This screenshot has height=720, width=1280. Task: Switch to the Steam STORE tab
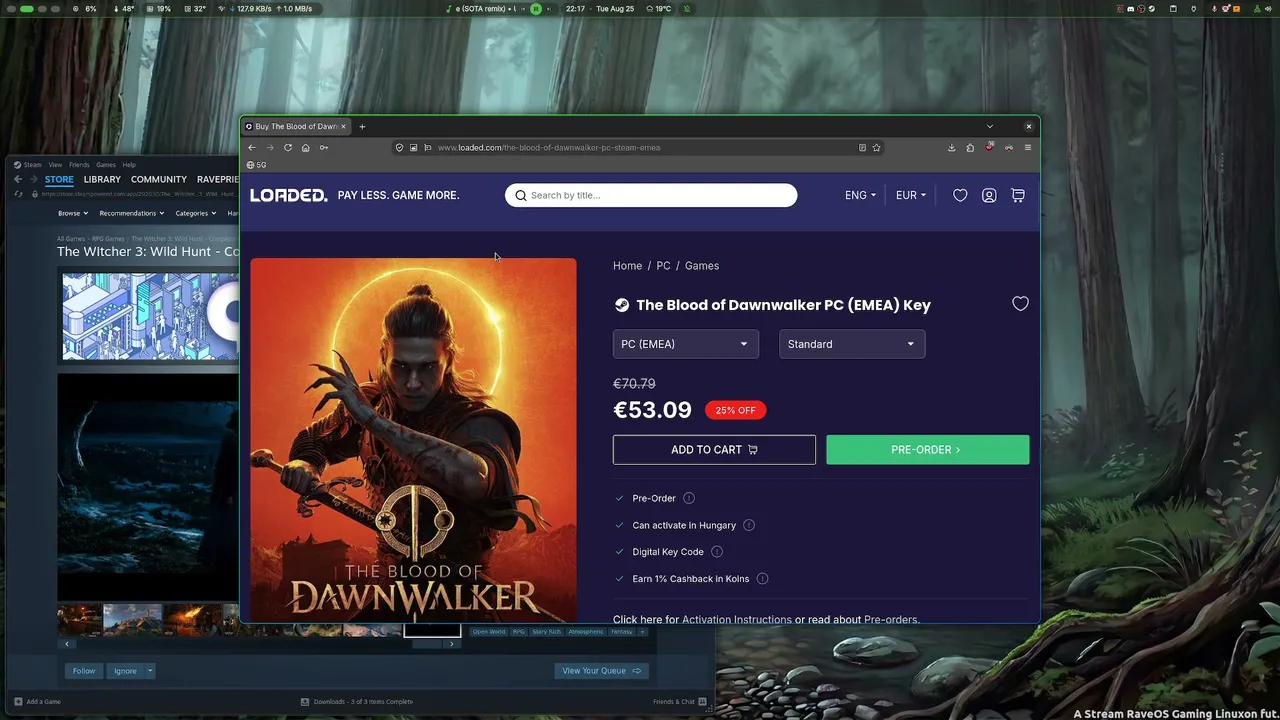coord(59,180)
